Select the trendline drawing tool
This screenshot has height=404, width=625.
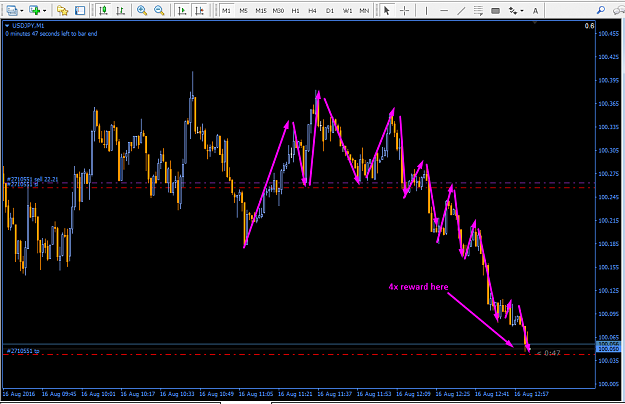461,10
